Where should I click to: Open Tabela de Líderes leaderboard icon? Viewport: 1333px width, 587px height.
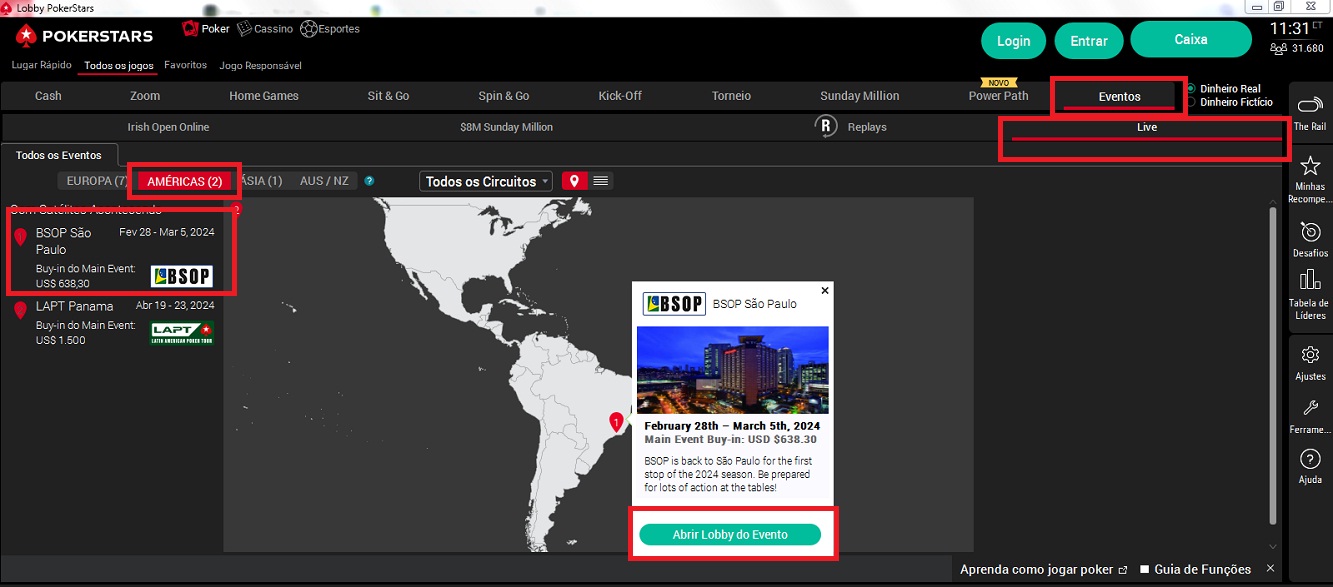(x=1309, y=280)
